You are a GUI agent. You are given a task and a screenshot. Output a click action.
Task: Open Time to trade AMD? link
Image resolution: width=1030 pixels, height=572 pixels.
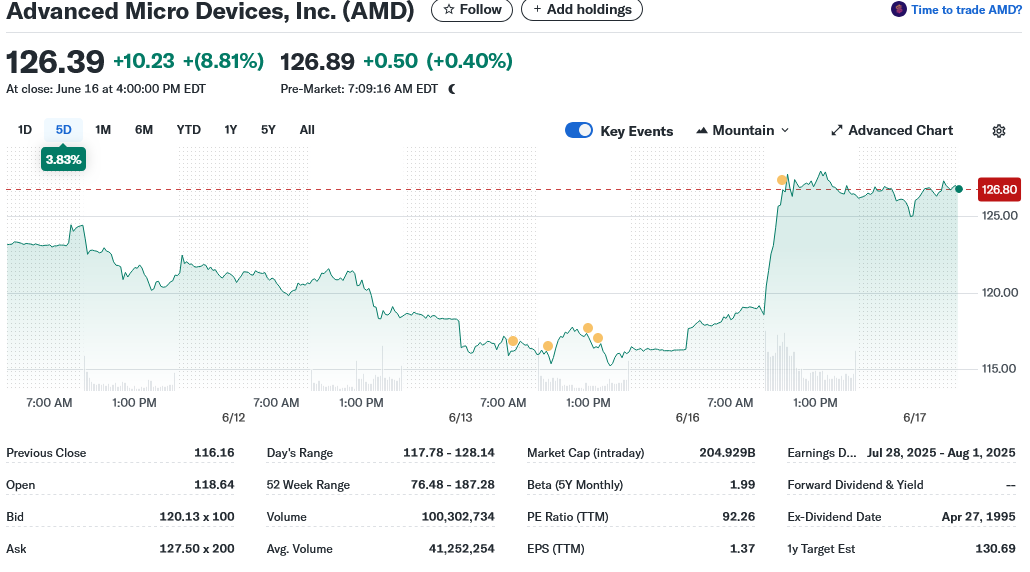(x=966, y=10)
